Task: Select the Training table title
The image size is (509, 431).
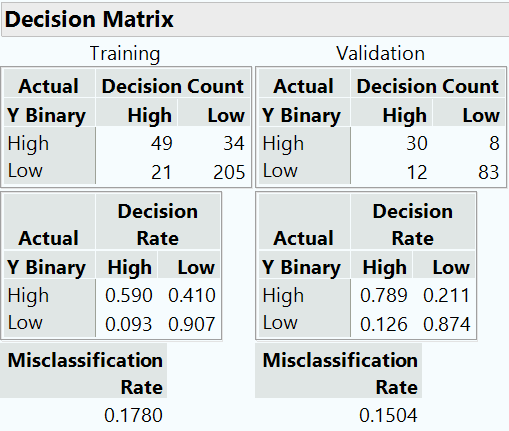Action: pyautogui.click(x=125, y=54)
